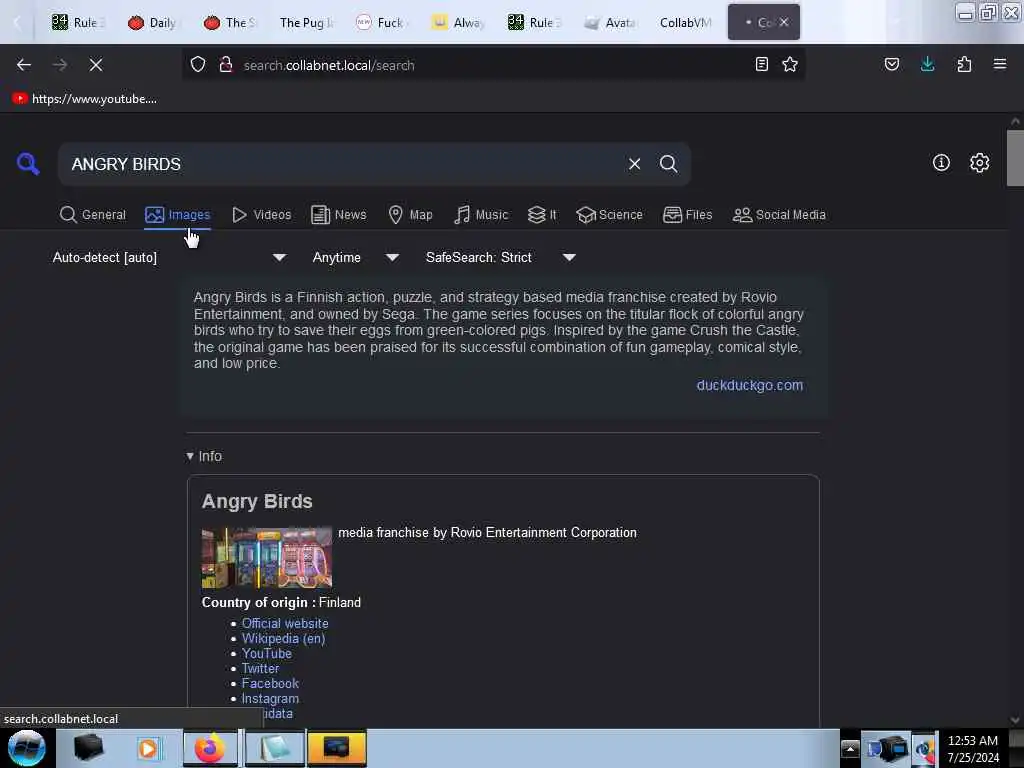
Task: Open the Facebook link
Action: coord(270,684)
